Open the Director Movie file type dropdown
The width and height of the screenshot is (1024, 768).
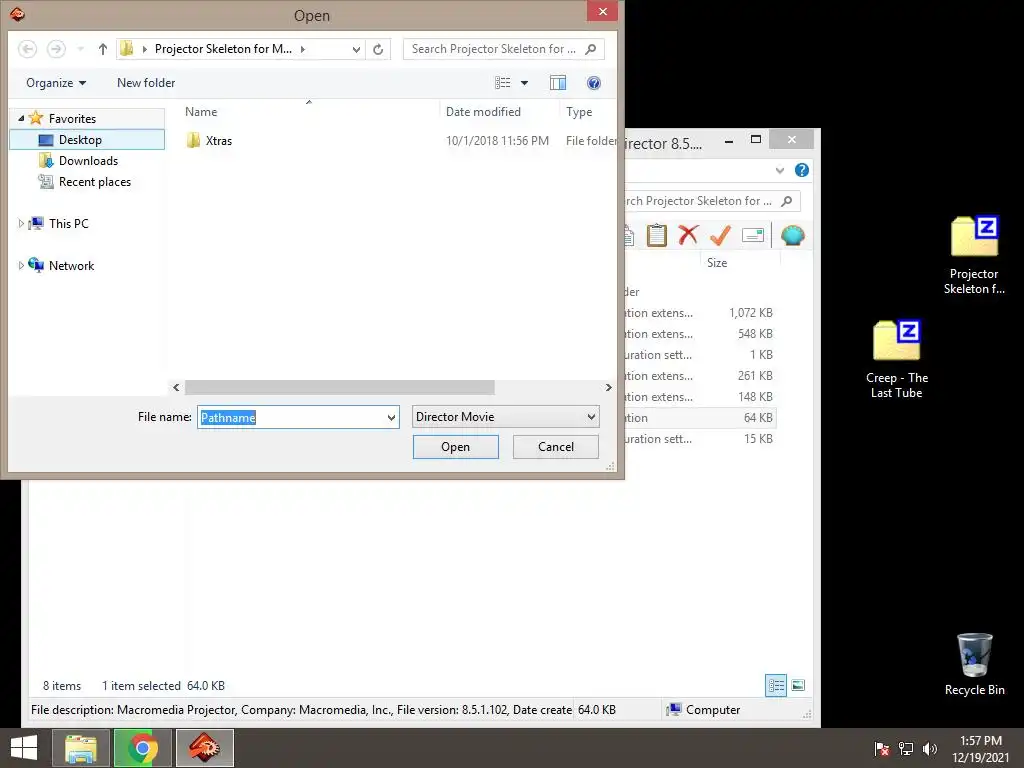point(505,417)
